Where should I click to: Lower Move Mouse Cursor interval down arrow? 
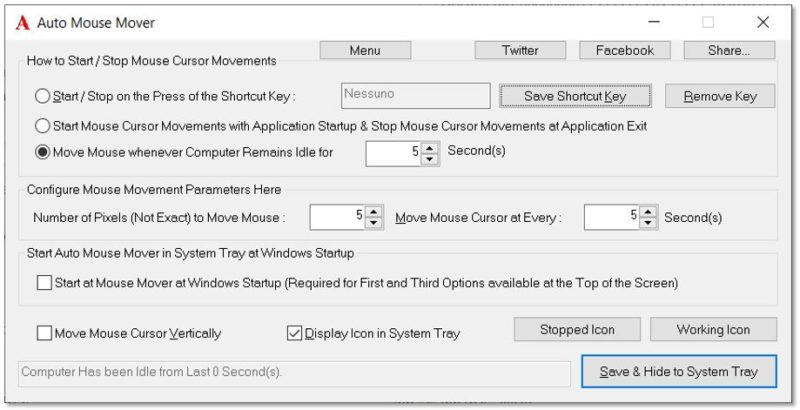(648, 223)
